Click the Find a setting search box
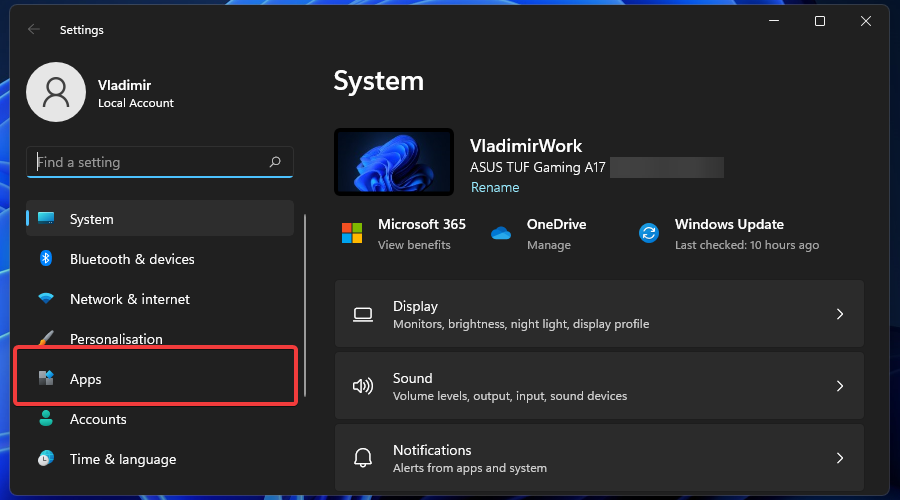This screenshot has height=500, width=900. click(150, 162)
